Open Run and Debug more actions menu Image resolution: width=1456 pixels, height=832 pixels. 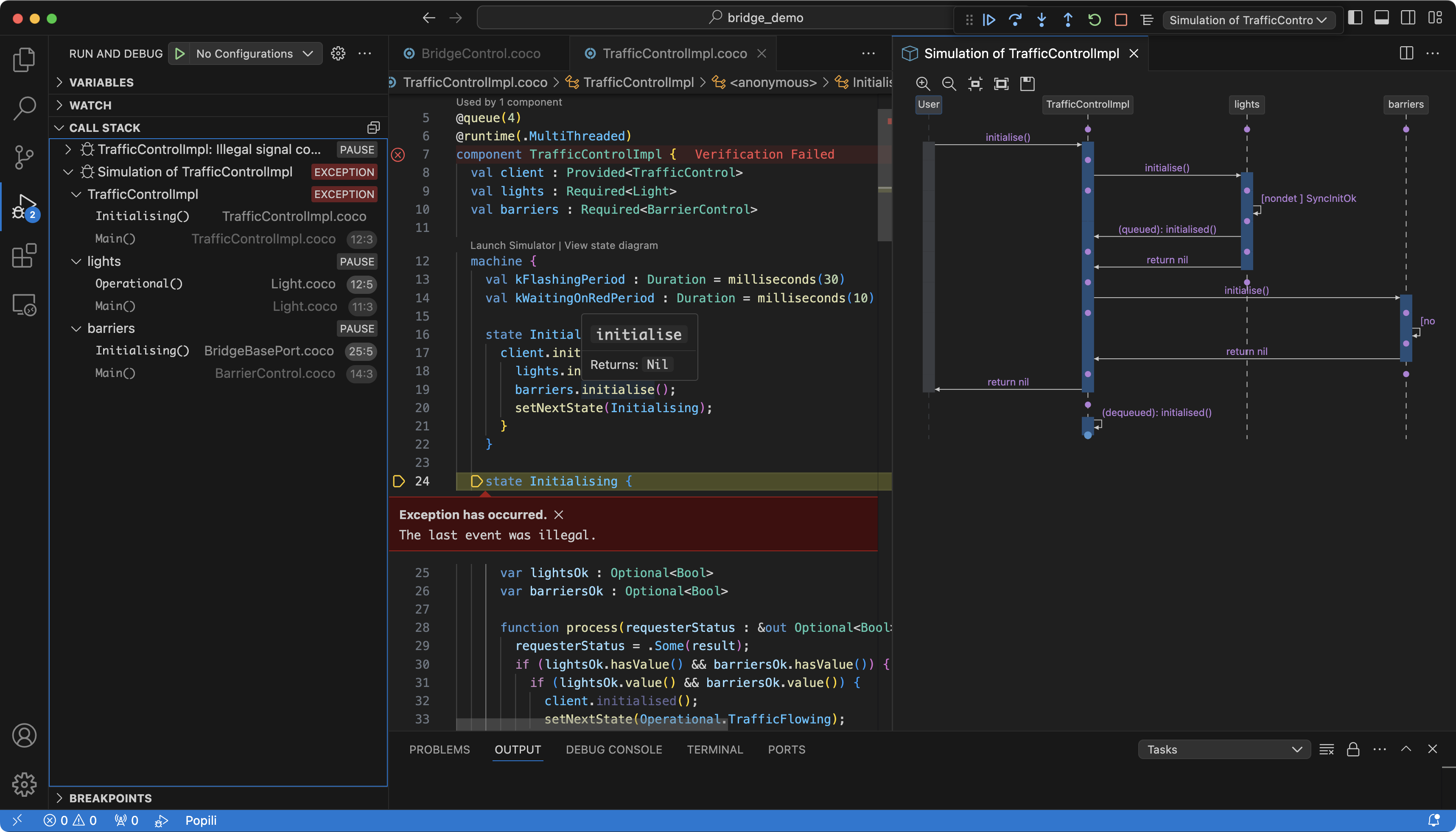pos(365,54)
